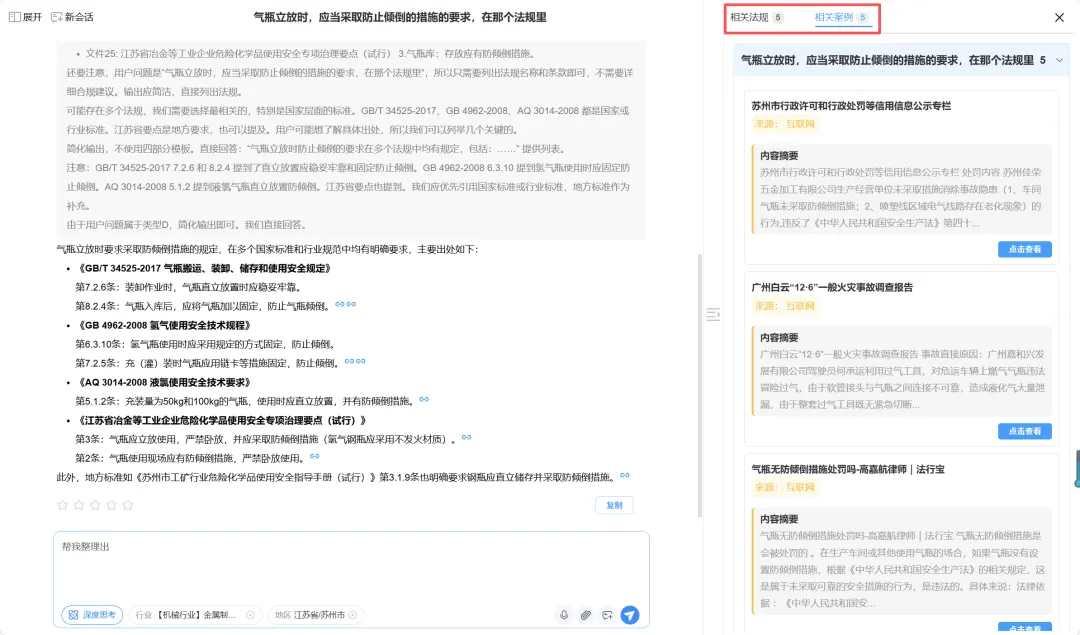
Task: Rate the answer three stars
Action: [x=95, y=506]
